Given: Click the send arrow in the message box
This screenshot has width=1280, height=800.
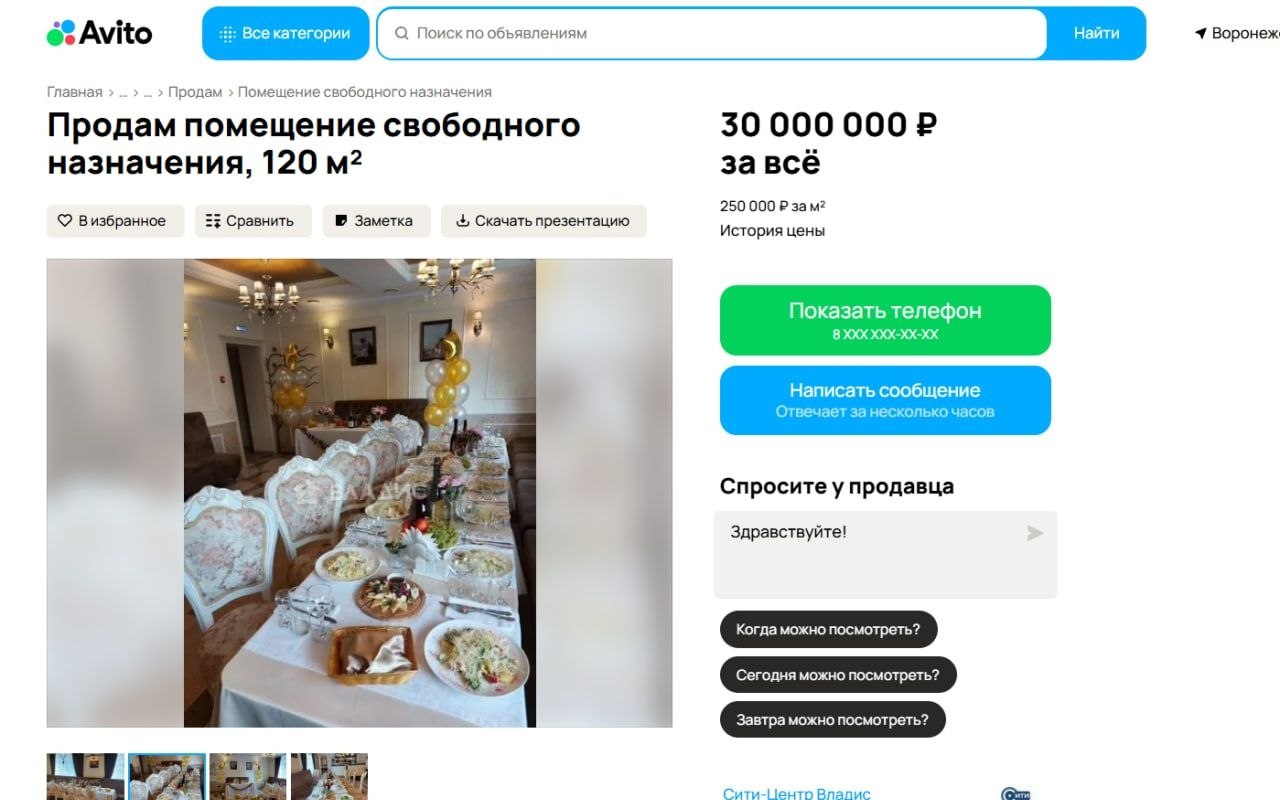Looking at the screenshot, I should tap(1035, 533).
